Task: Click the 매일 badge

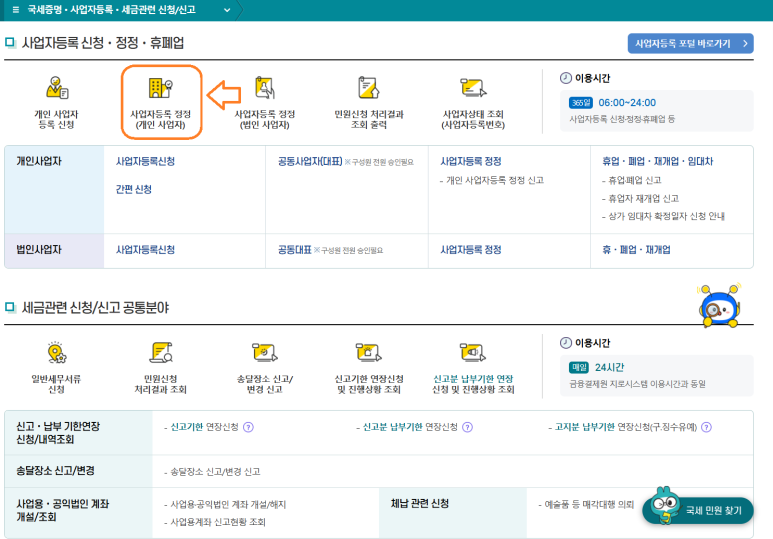Action: coord(579,367)
